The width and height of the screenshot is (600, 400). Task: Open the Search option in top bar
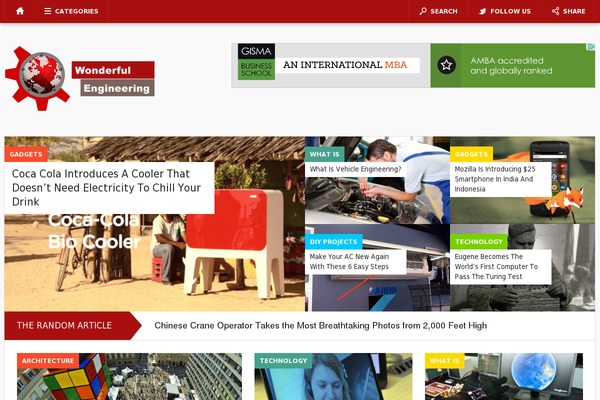point(439,11)
